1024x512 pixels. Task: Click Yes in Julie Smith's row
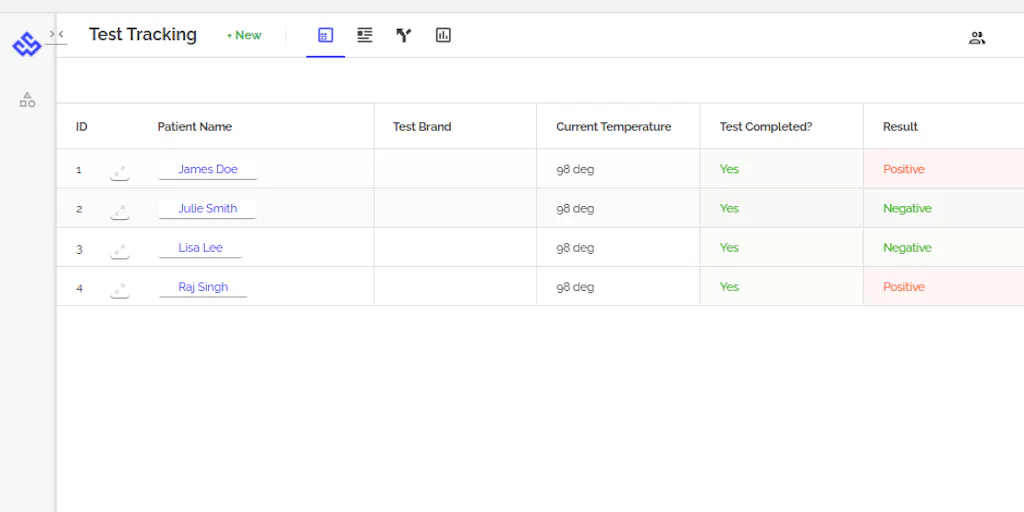pos(729,208)
